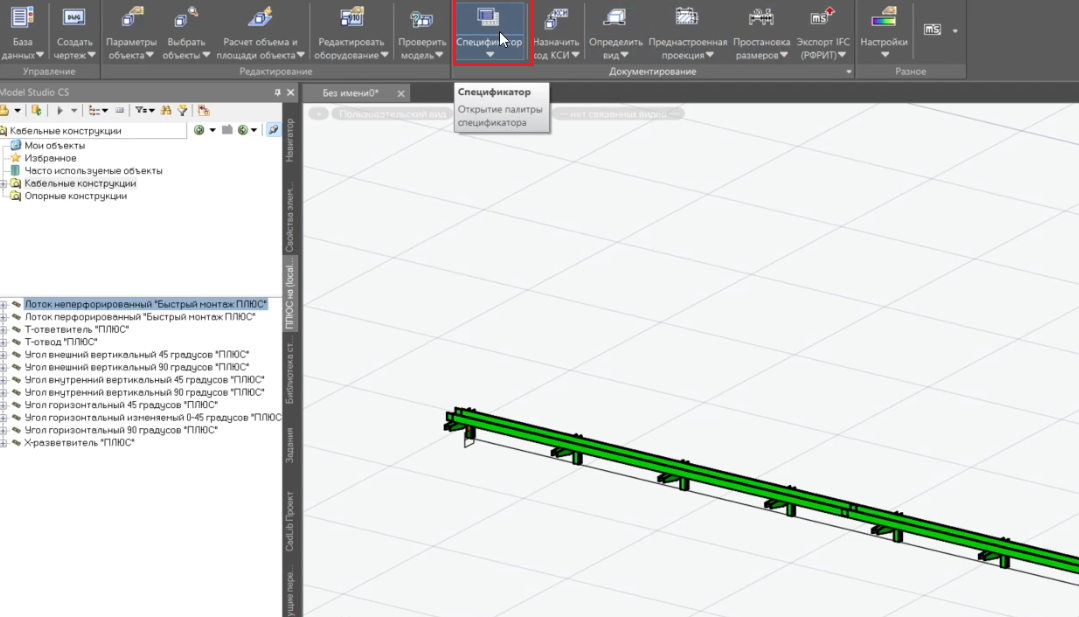Image resolution: width=1079 pixels, height=617 pixels.
Task: Expand the Х-разветвитель "ПЛЮС" node
Action: 3,443
